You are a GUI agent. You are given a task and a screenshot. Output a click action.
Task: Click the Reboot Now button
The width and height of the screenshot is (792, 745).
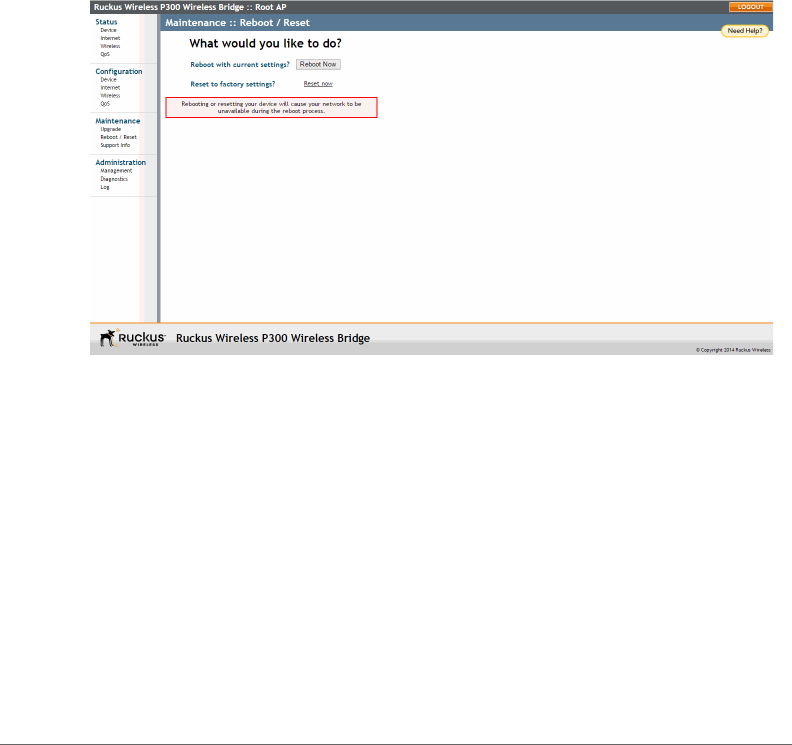point(318,64)
